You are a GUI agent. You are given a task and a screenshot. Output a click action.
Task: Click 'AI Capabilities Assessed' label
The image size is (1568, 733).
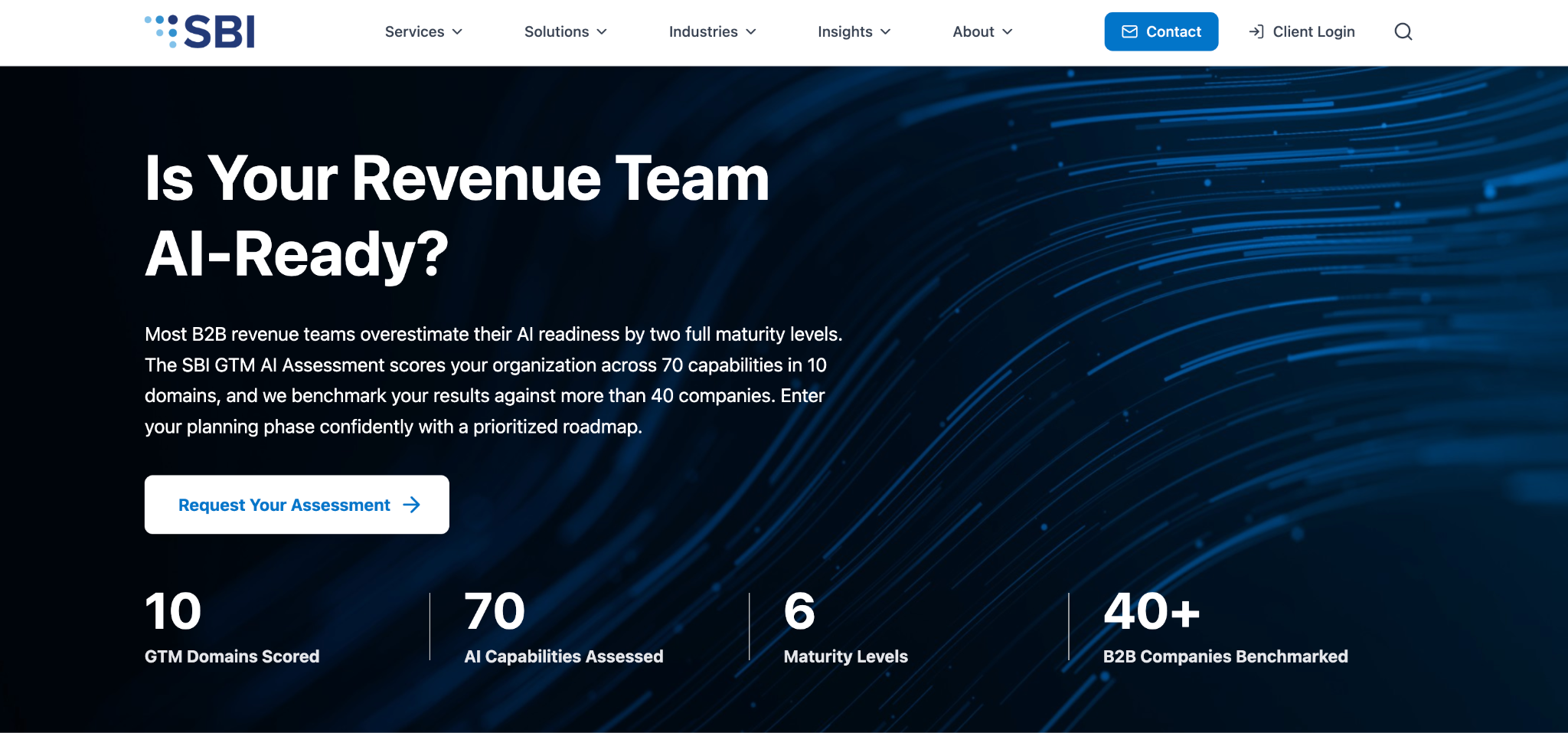(563, 656)
